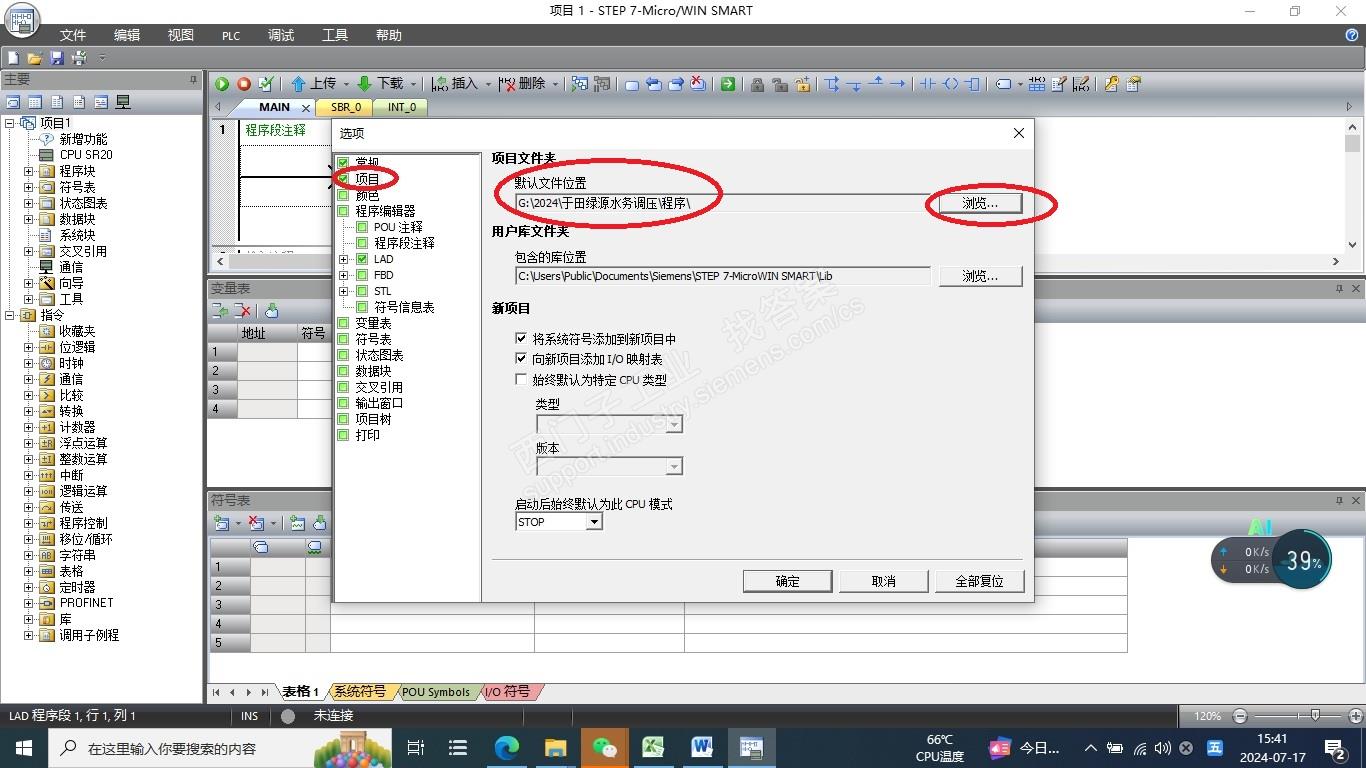Click the 下载 download arrow button
This screenshot has width=1366, height=768.
(381, 84)
